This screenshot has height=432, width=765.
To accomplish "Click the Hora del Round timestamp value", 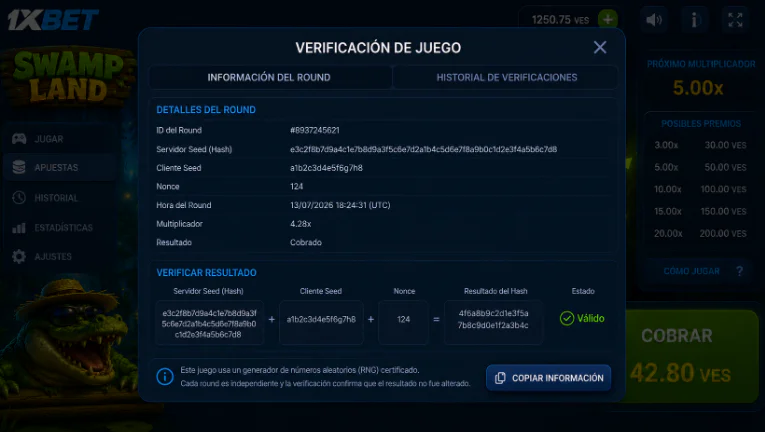I will tap(340, 205).
